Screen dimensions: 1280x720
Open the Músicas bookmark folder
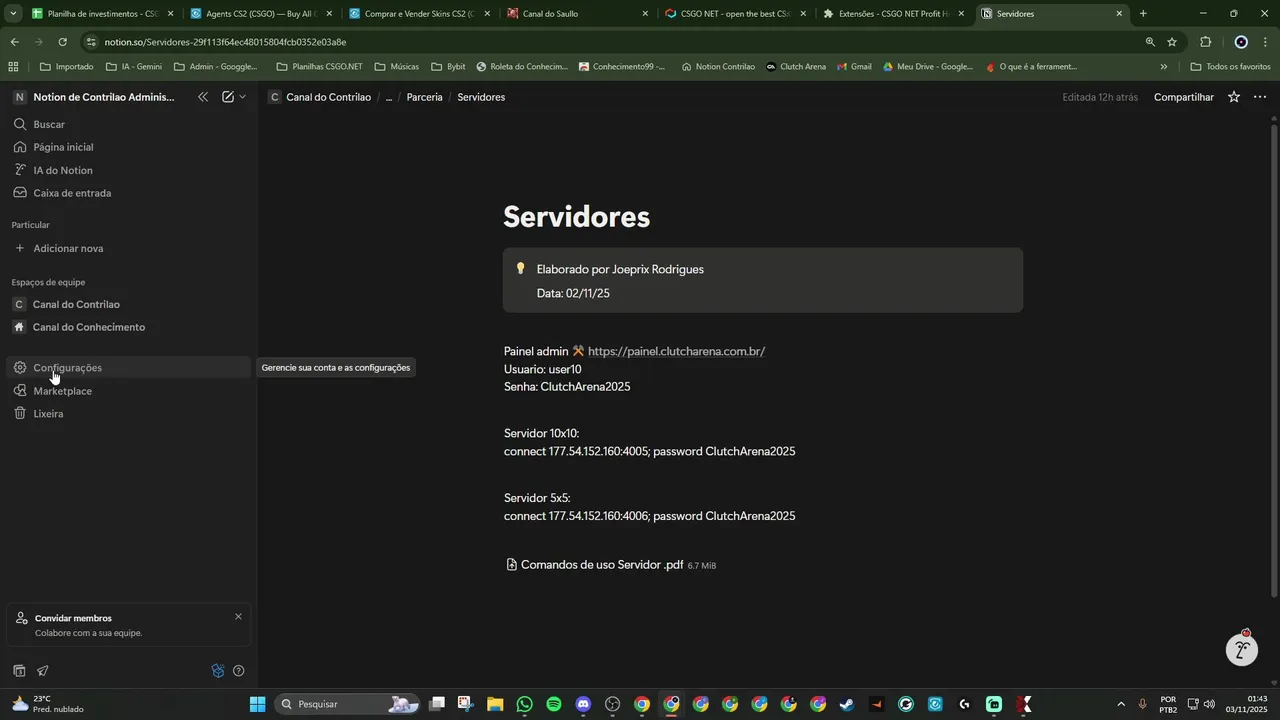[397, 67]
